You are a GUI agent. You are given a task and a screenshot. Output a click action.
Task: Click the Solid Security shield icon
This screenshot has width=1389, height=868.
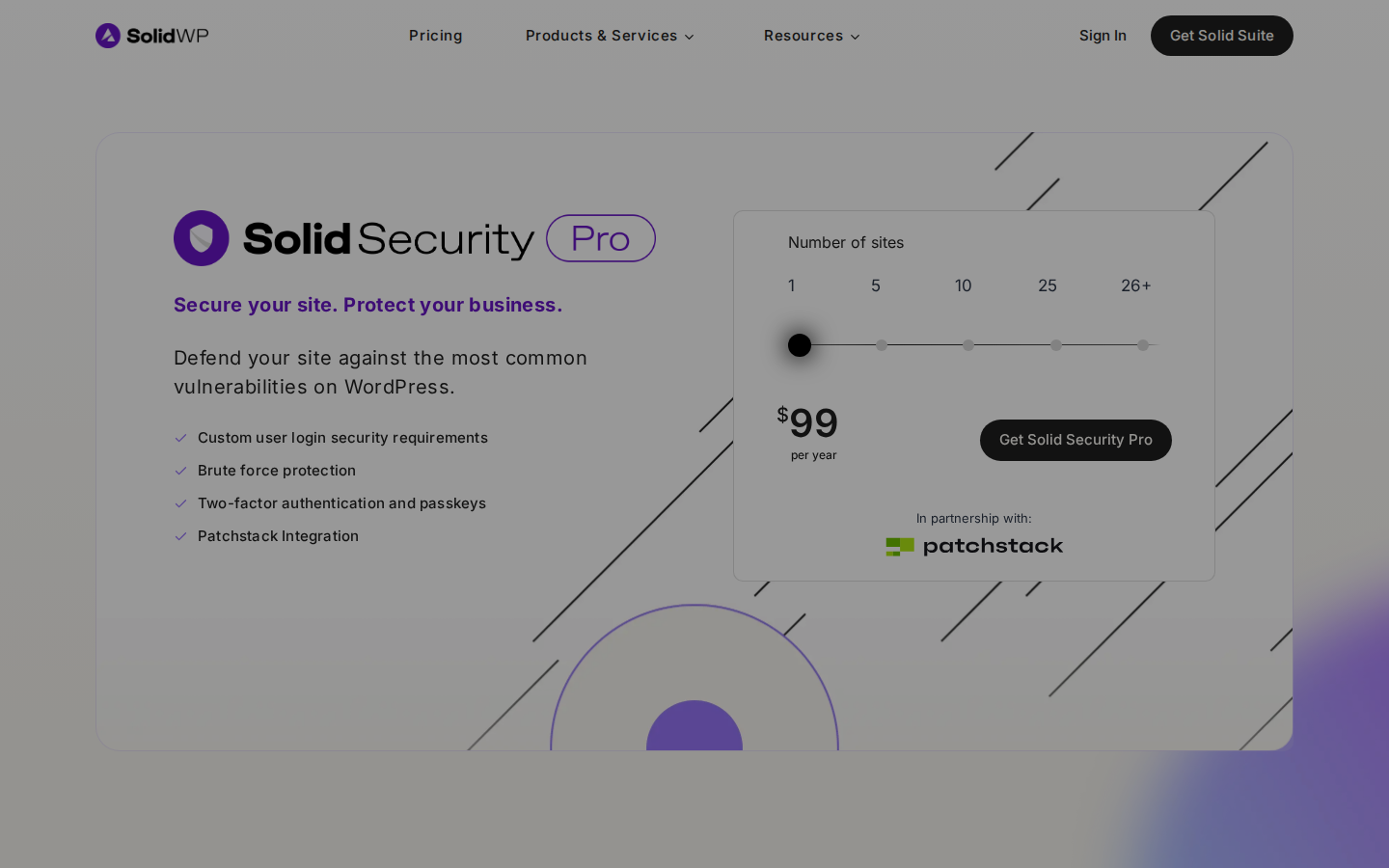tap(201, 238)
